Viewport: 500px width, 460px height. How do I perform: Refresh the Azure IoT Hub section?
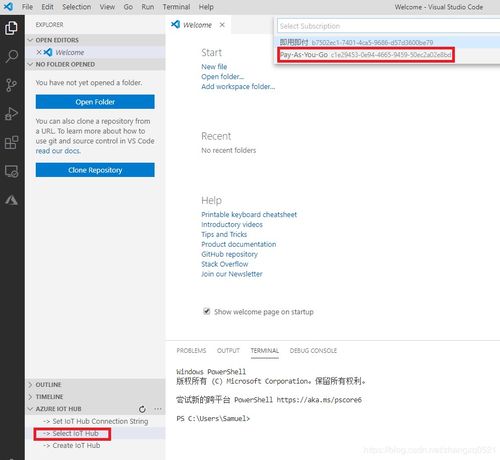pos(142,409)
